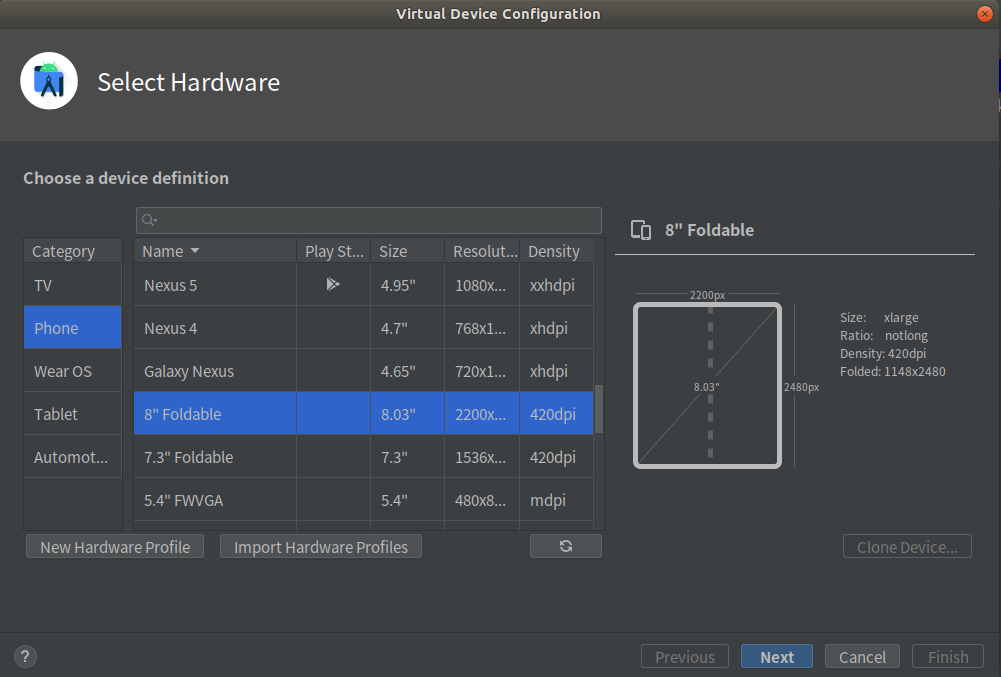Click the device table vertical scrollbar

click(599, 409)
